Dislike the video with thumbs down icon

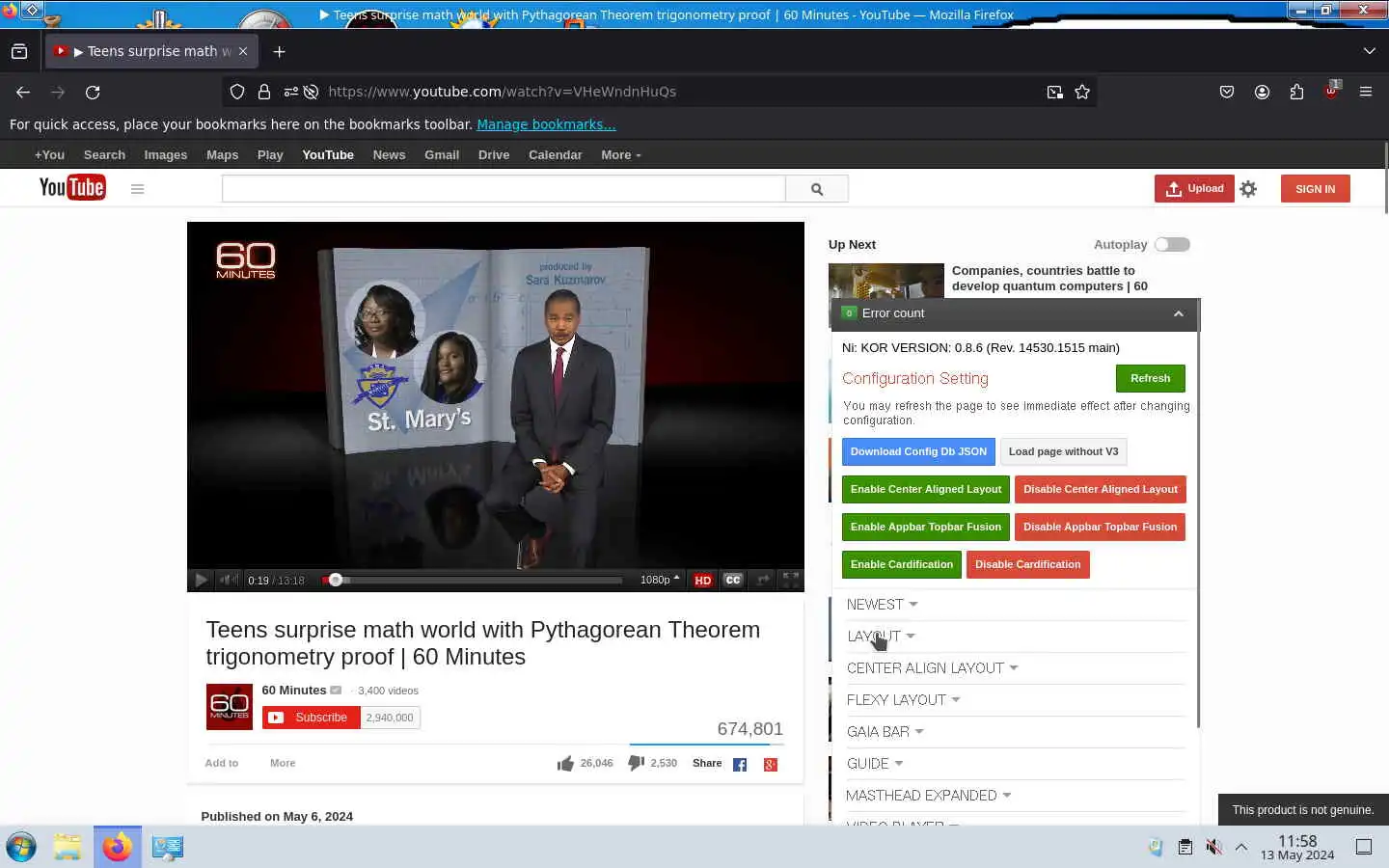[x=636, y=763]
